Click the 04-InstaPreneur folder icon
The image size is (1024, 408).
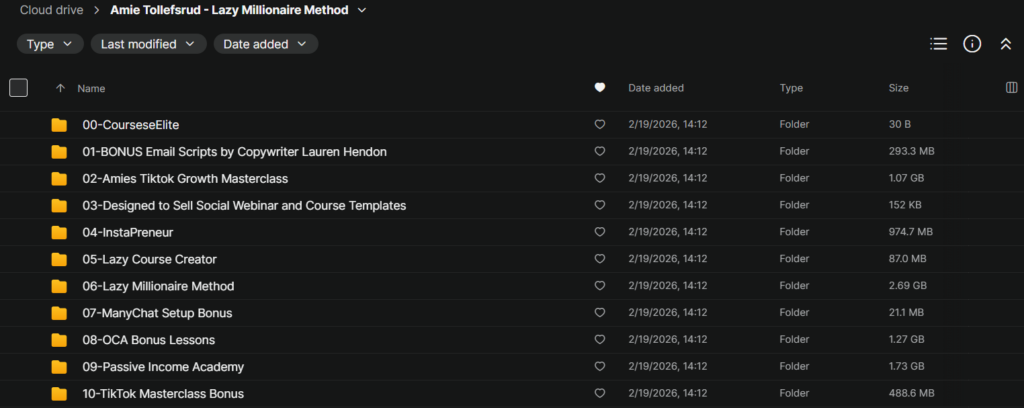click(59, 232)
